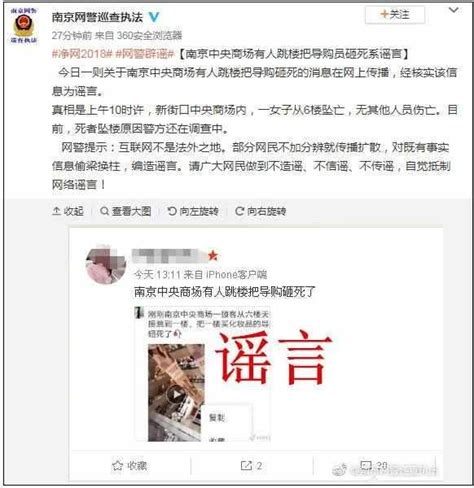
Task: Click the repost icon showing 2
Action: (x=251, y=466)
